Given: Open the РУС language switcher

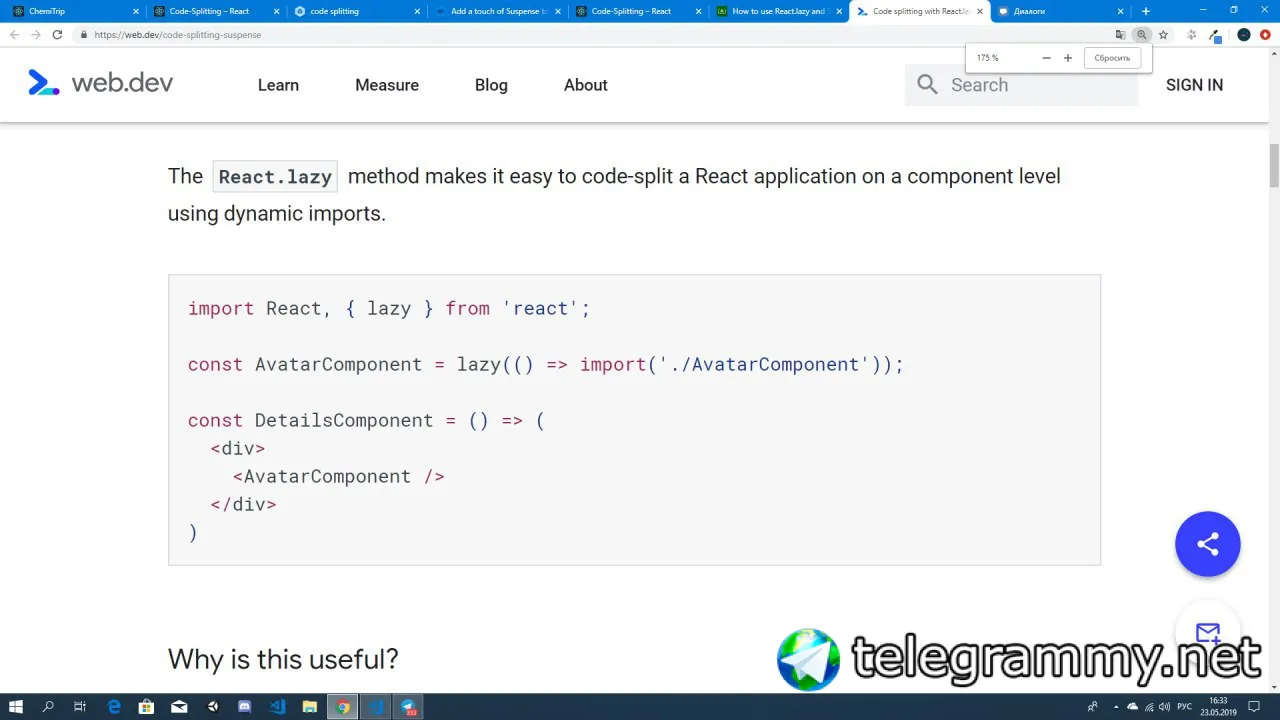Looking at the screenshot, I should click(1184, 707).
